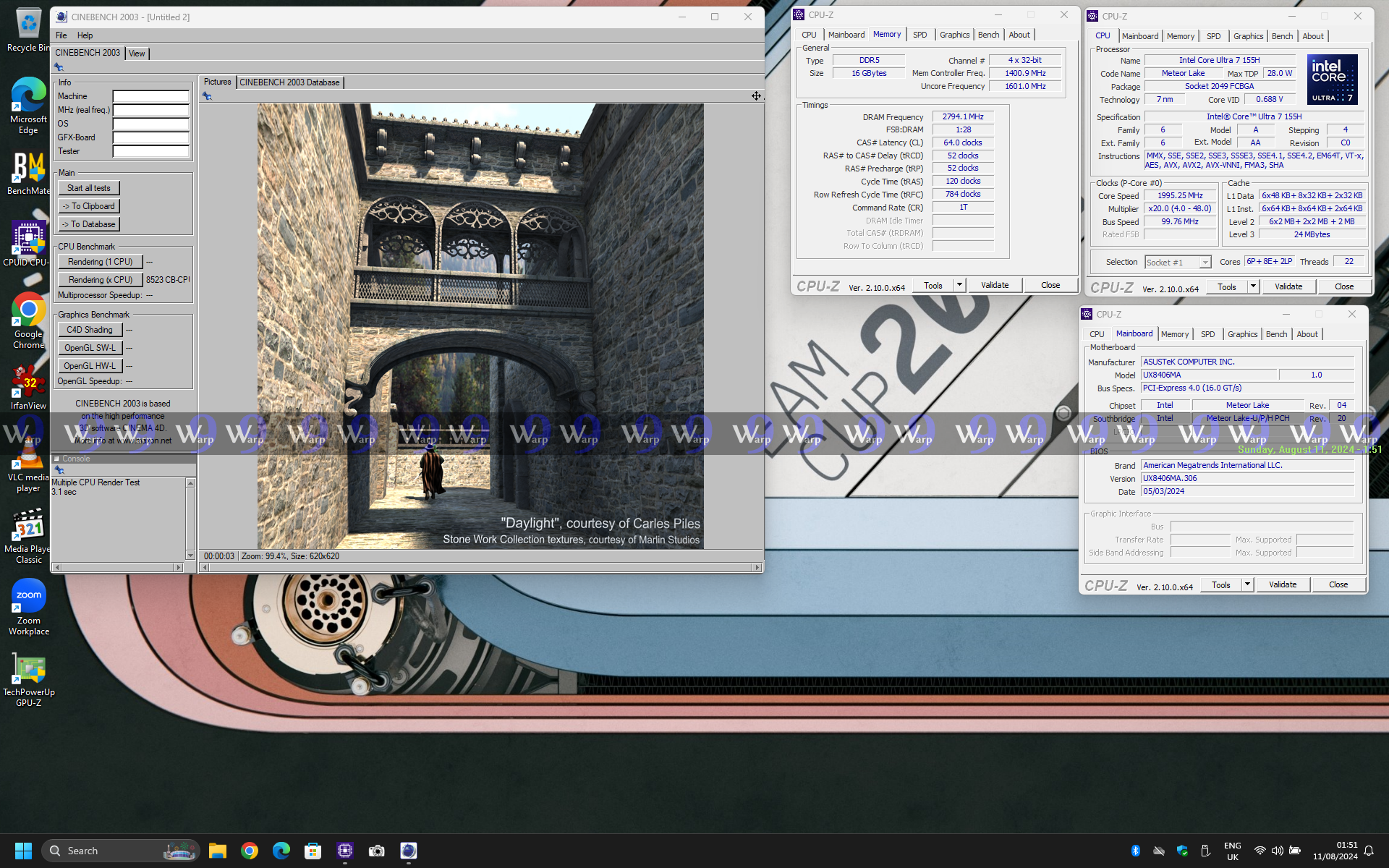
Task: Click move-arrows icon in Pictures panel
Action: (x=756, y=95)
